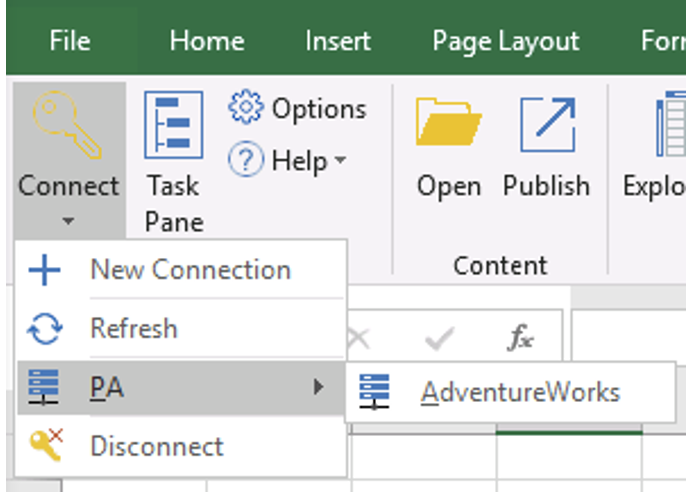Expand the Connect dropdown arrow

click(x=68, y=221)
